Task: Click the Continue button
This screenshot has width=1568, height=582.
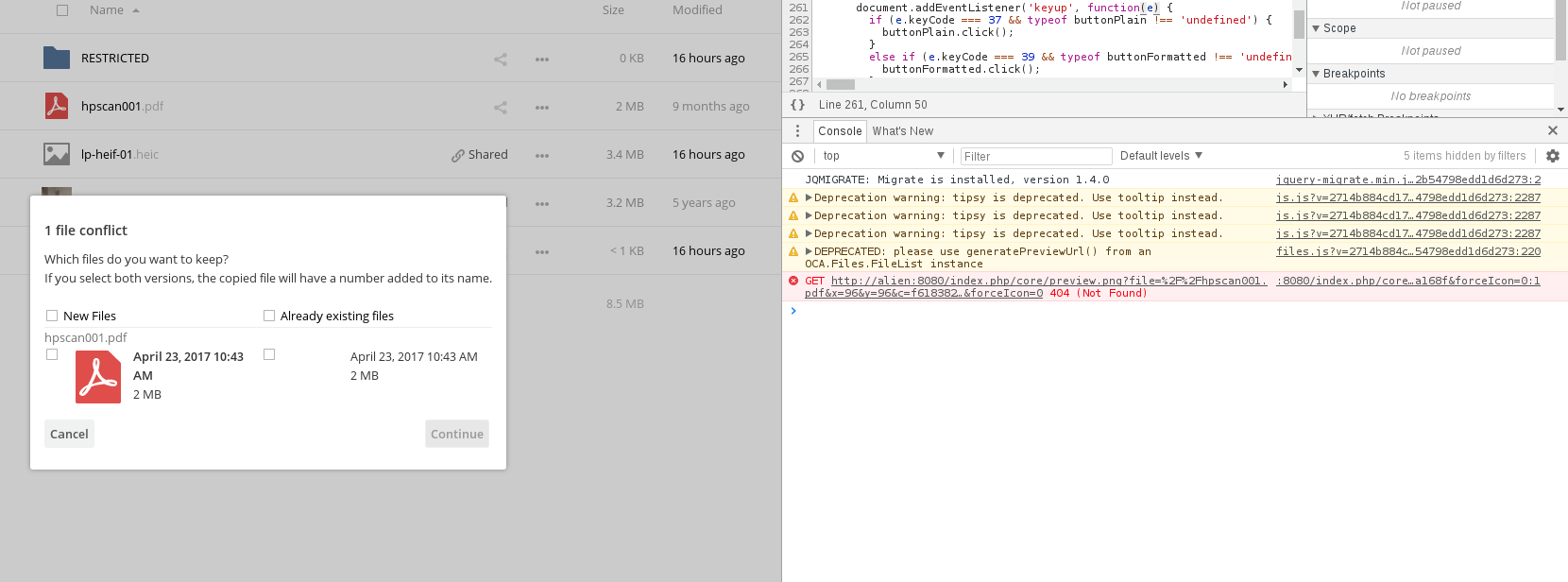Action: click(x=457, y=434)
